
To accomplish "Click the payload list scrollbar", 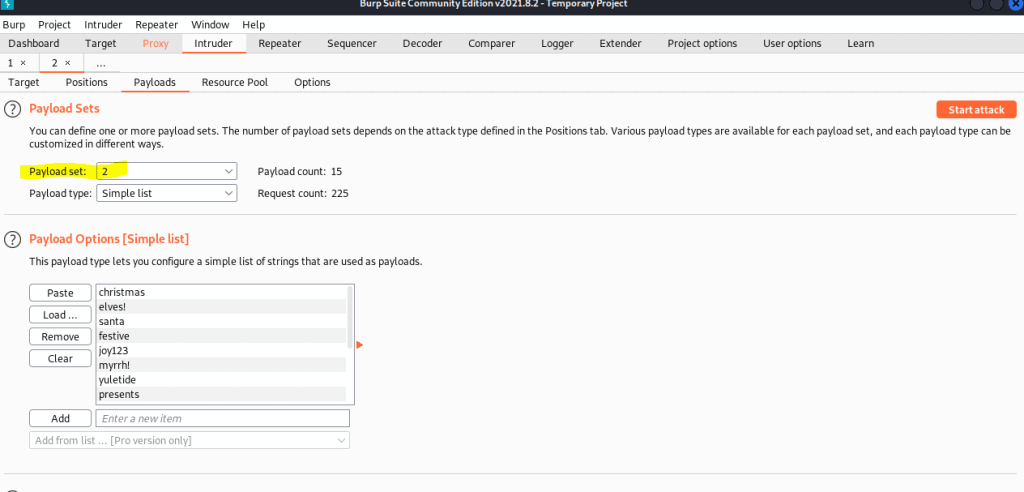I will click(351, 316).
